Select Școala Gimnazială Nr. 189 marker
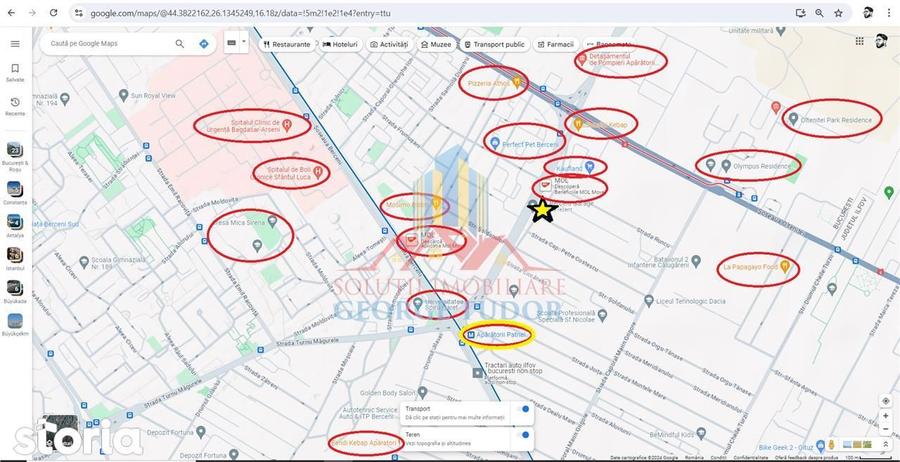The image size is (900, 462). click(x=84, y=262)
